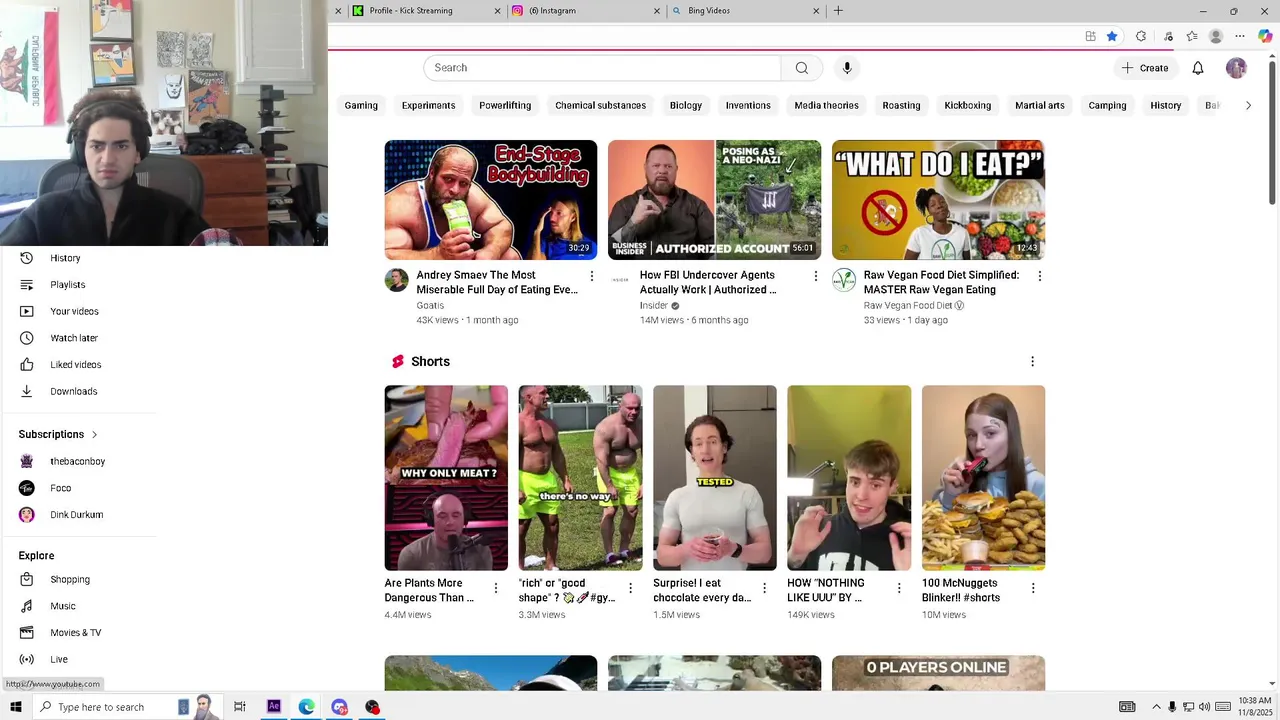
Task: Open options menu for FBI Undercover video
Action: [x=816, y=276]
